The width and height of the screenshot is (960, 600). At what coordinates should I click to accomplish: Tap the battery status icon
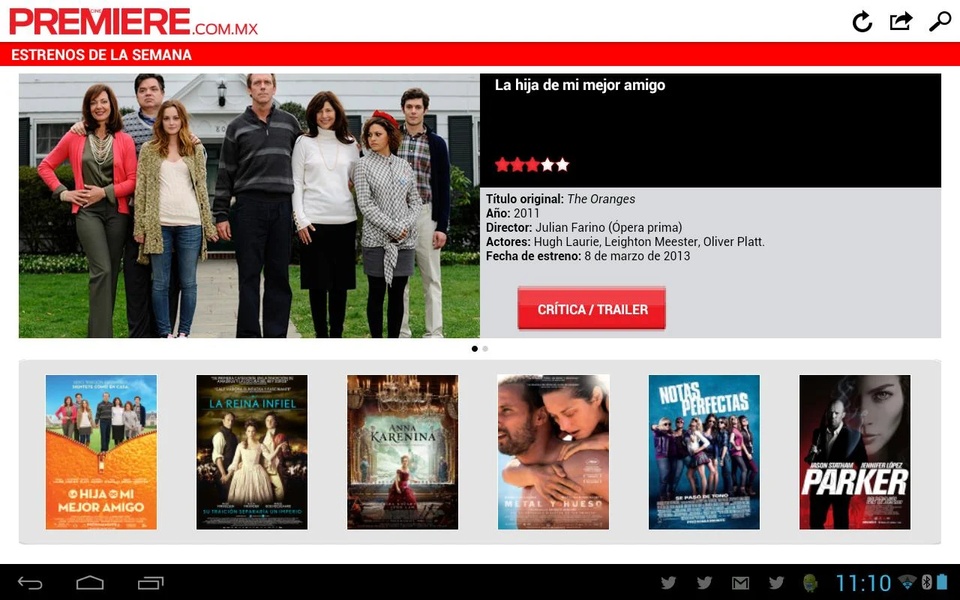(942, 582)
